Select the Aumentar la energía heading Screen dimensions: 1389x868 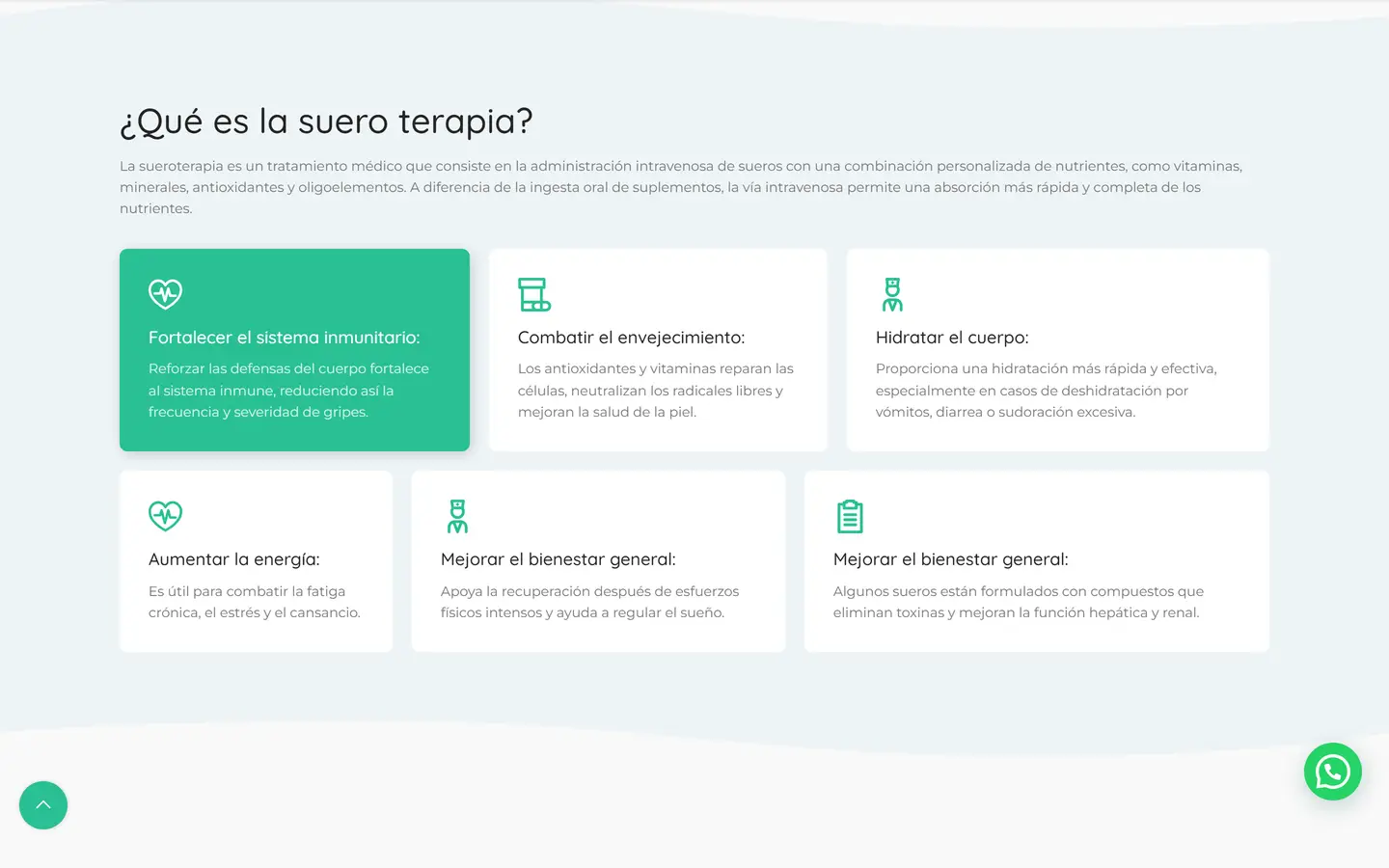[x=234, y=559]
